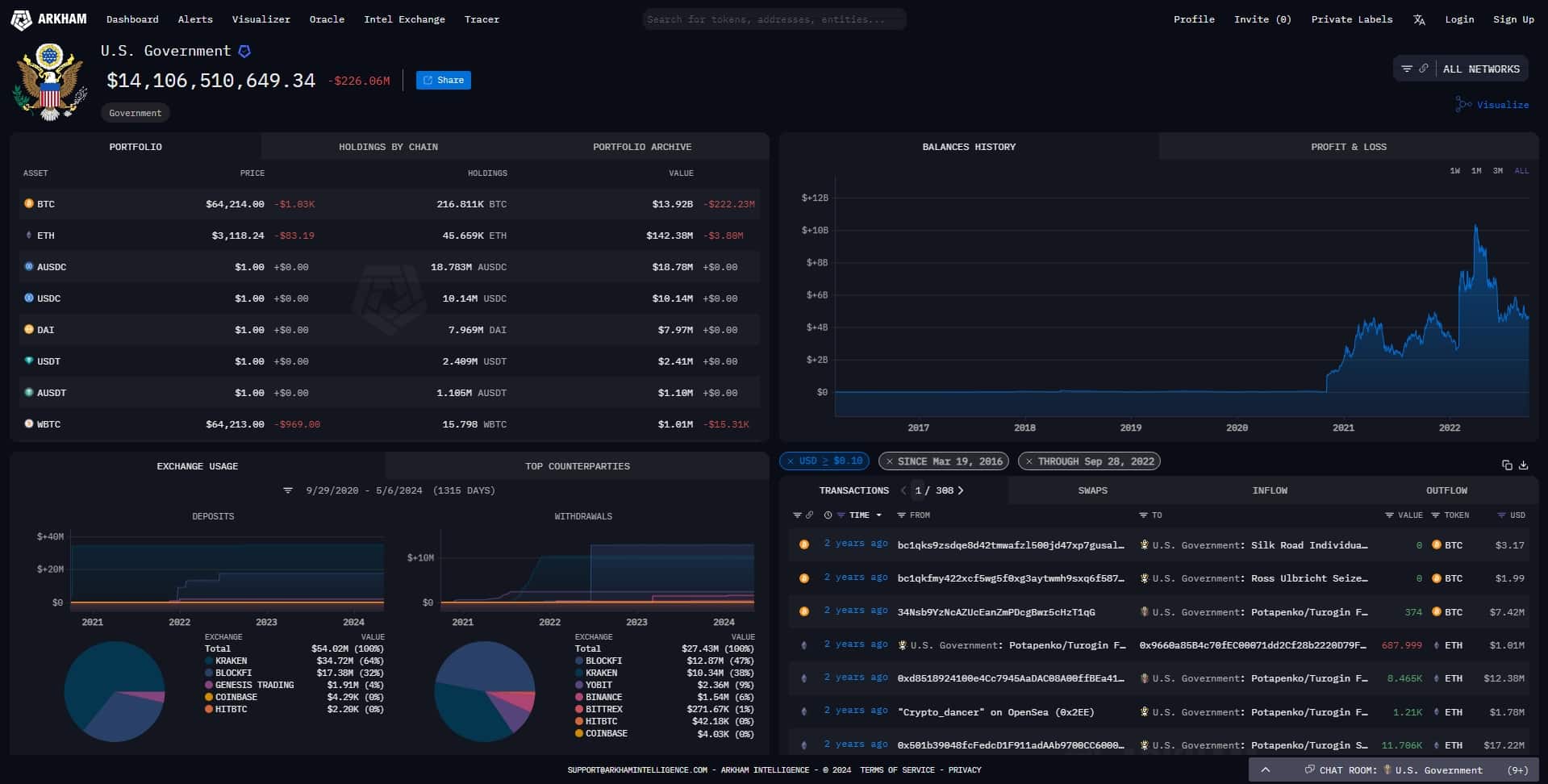Image resolution: width=1548 pixels, height=784 pixels.
Task: Copy transactions with the copy icon
Action: pos(1506,465)
